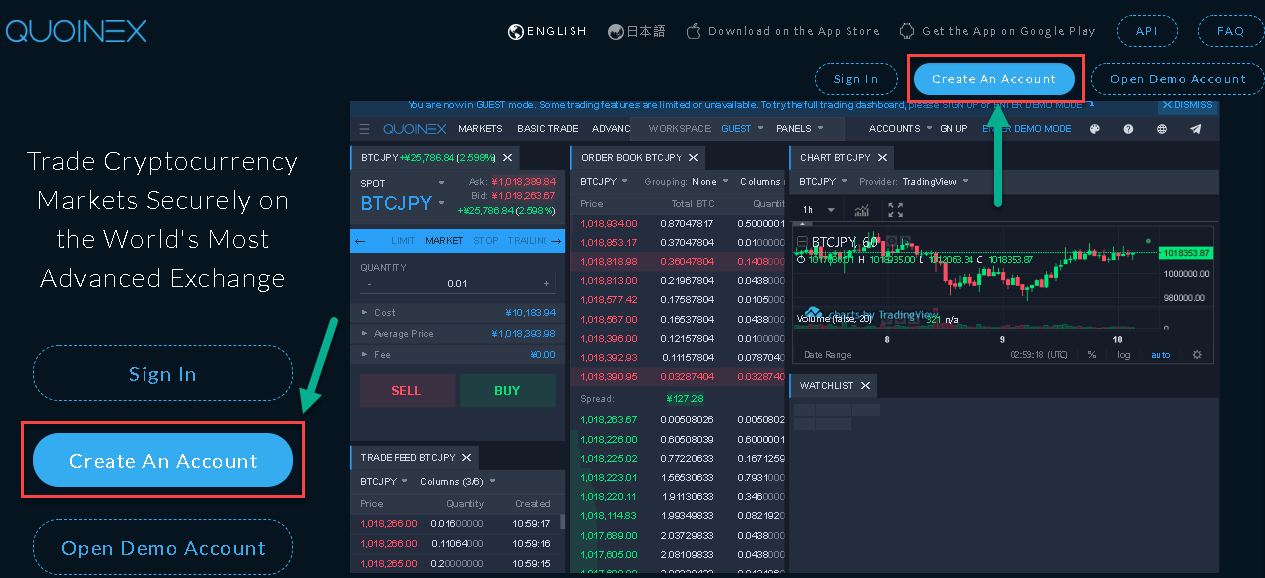Close the Order Book BTCJPY tab
This screenshot has width=1265, height=578.
tap(693, 157)
